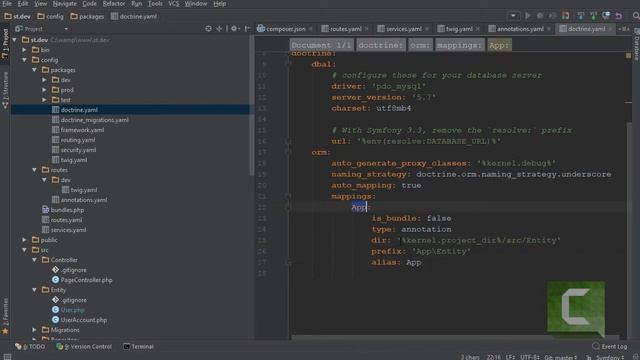Expand the bin folder
The height and width of the screenshot is (360, 640).
click(x=25, y=50)
